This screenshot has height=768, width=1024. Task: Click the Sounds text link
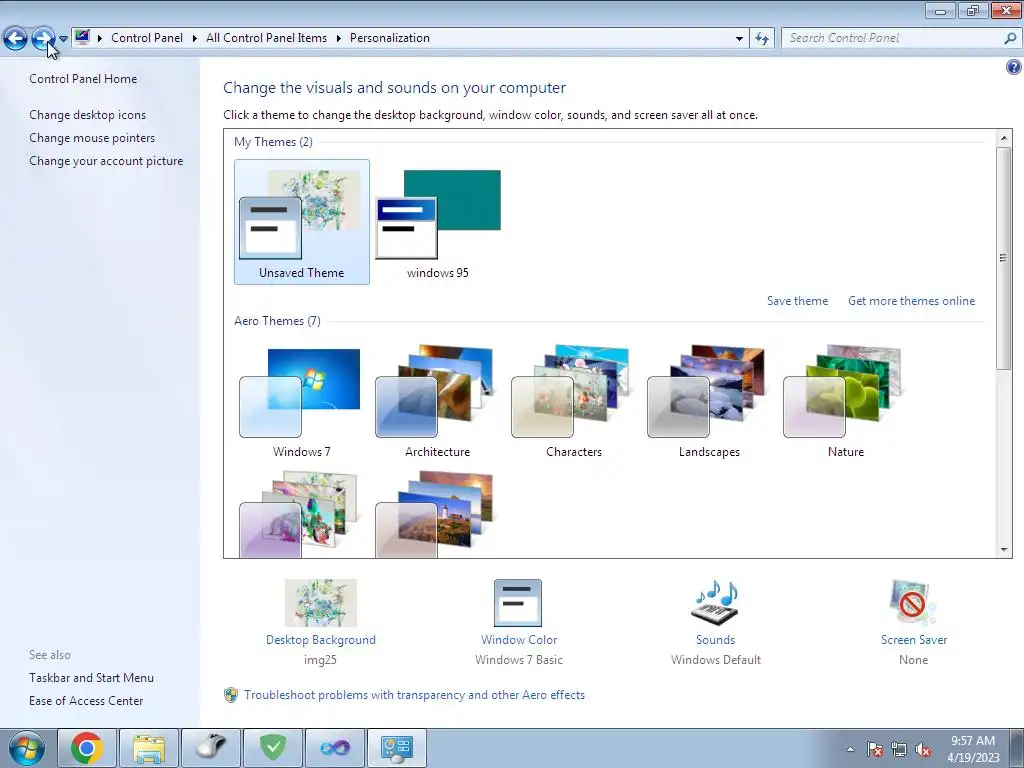point(716,640)
